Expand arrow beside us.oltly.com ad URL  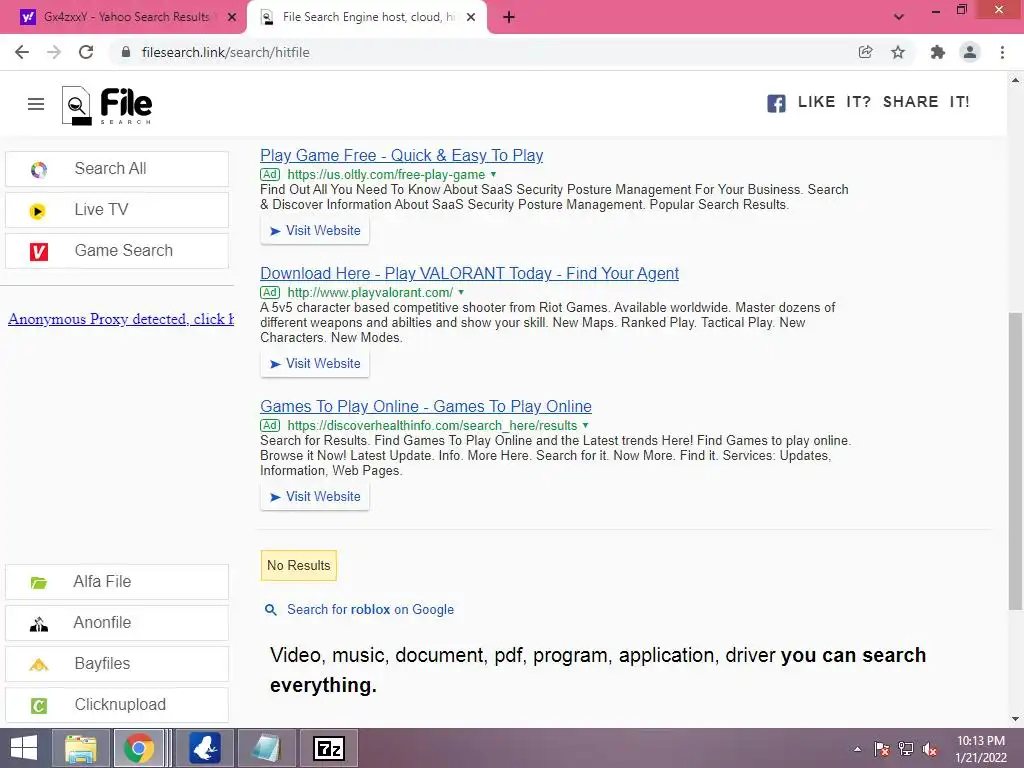(494, 174)
